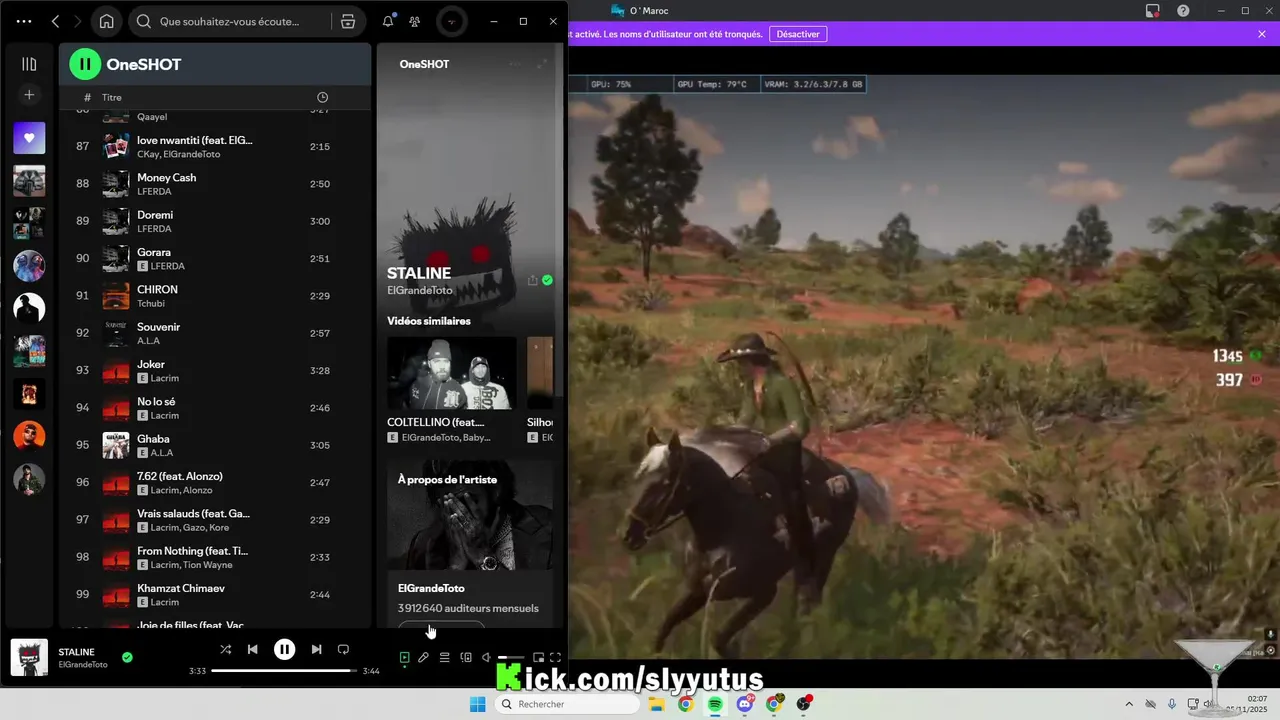Expand the Now Playing view

tap(542, 64)
